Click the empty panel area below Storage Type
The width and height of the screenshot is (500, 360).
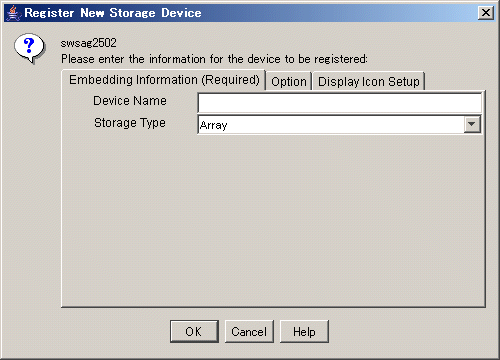coord(273,220)
